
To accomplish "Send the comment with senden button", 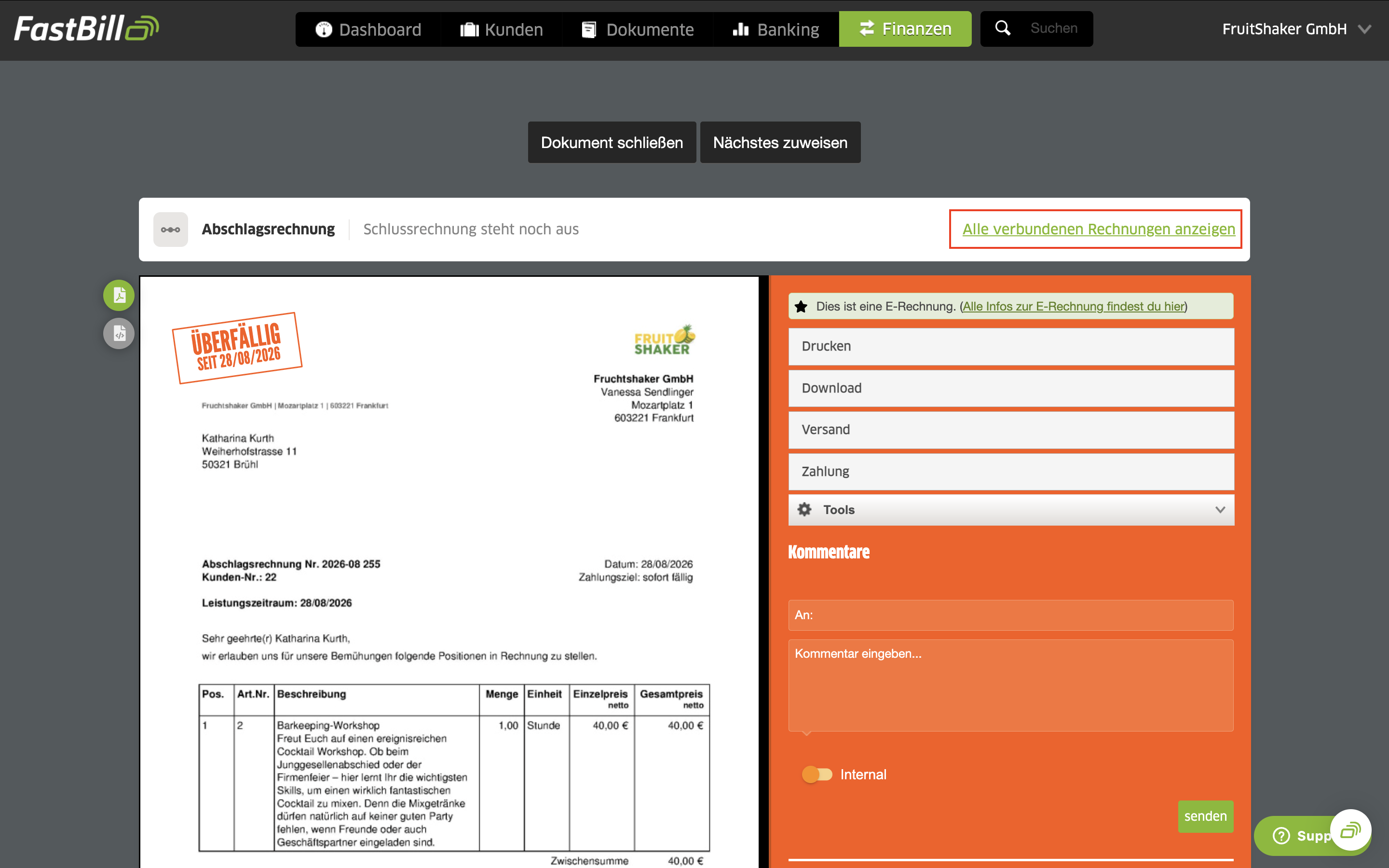I will pos(1205,816).
